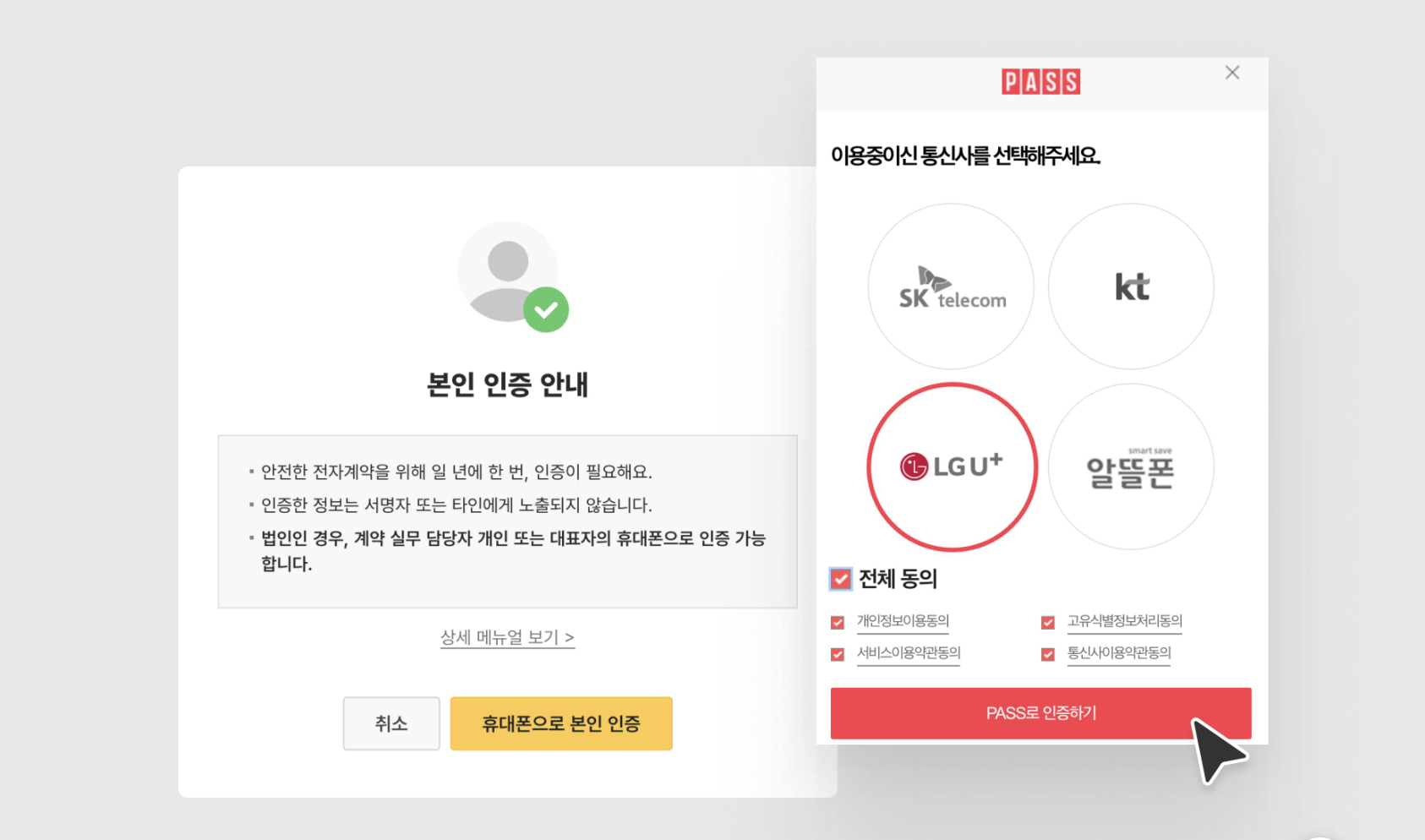Uncheck 개인정보이용동의 checkbox
The image size is (1425, 840).
point(838,623)
